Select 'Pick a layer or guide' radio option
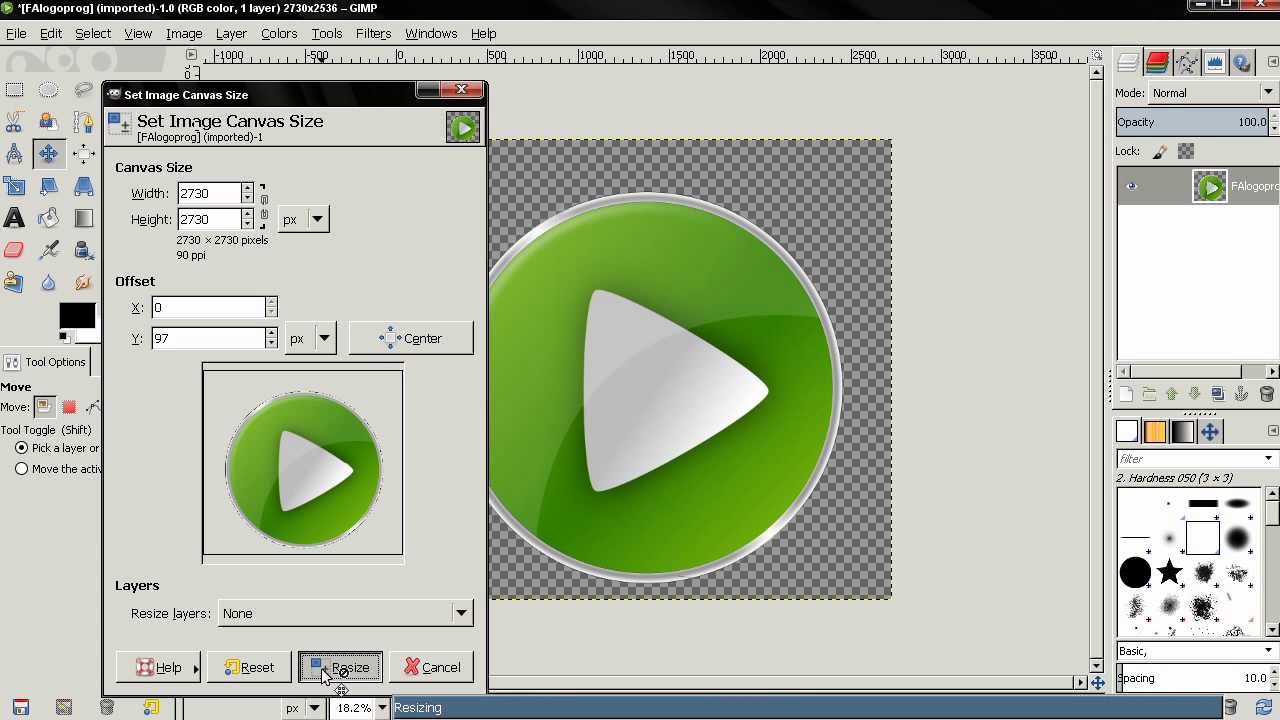Screen dimensions: 1280x720 [21, 448]
